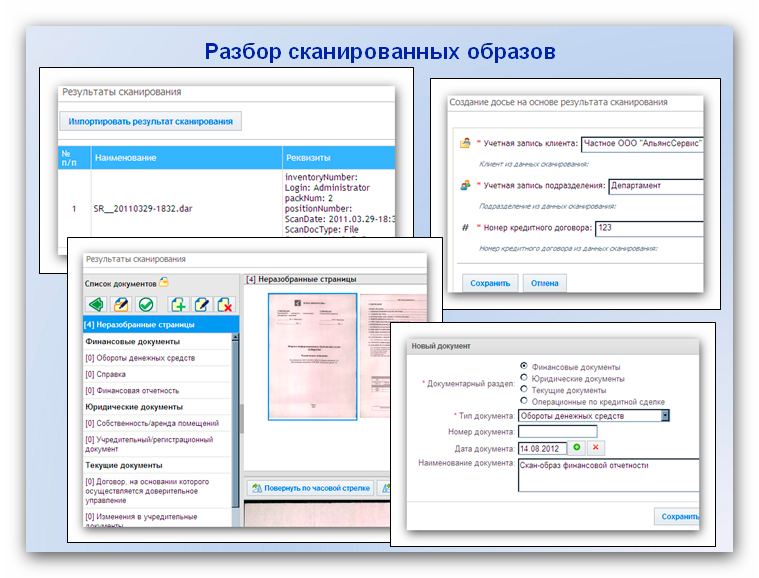The height and width of the screenshot is (578, 759).
Task: Click the Наименование документа text area
Action: 608,475
